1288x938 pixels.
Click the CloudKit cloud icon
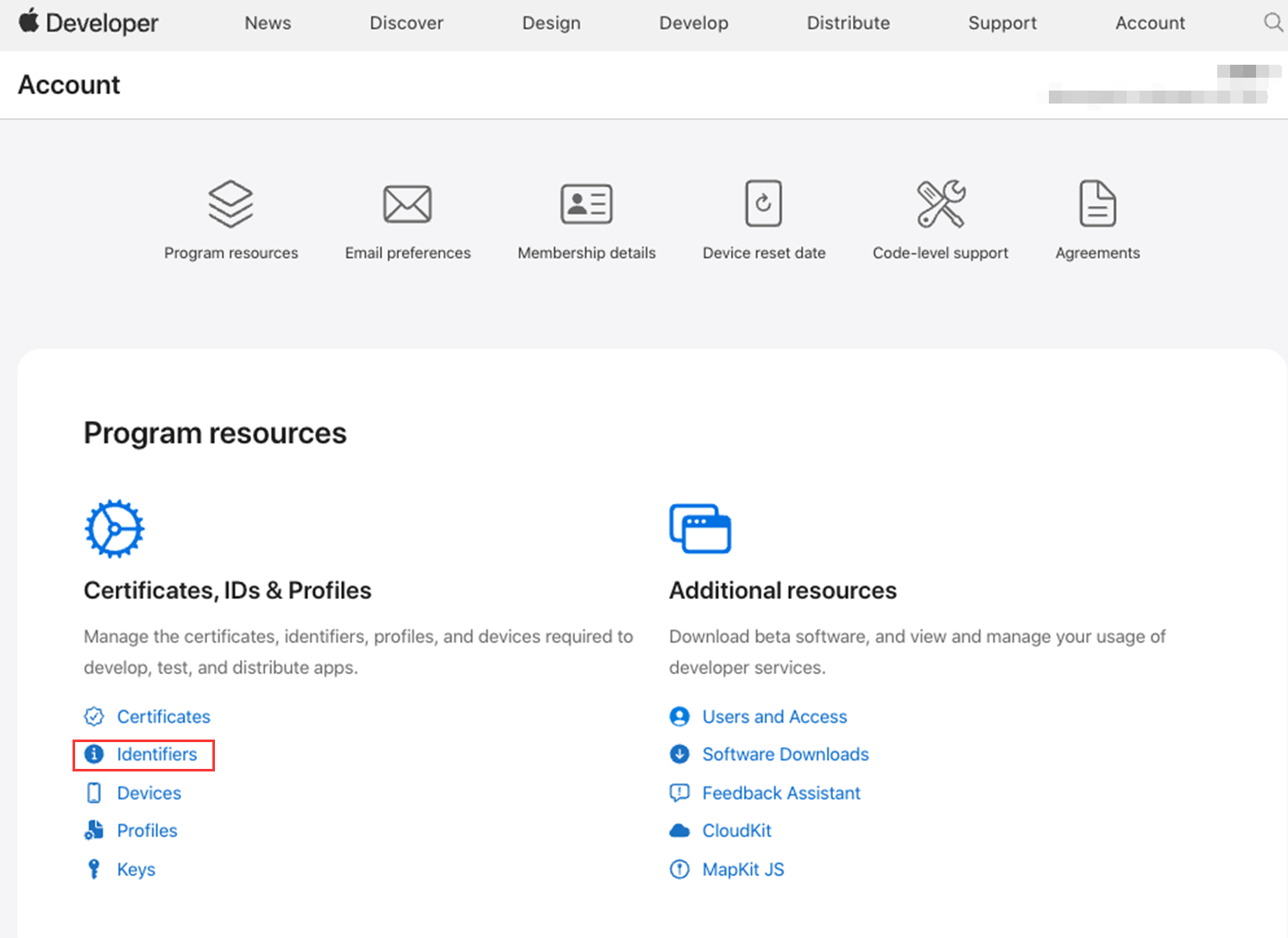(679, 831)
